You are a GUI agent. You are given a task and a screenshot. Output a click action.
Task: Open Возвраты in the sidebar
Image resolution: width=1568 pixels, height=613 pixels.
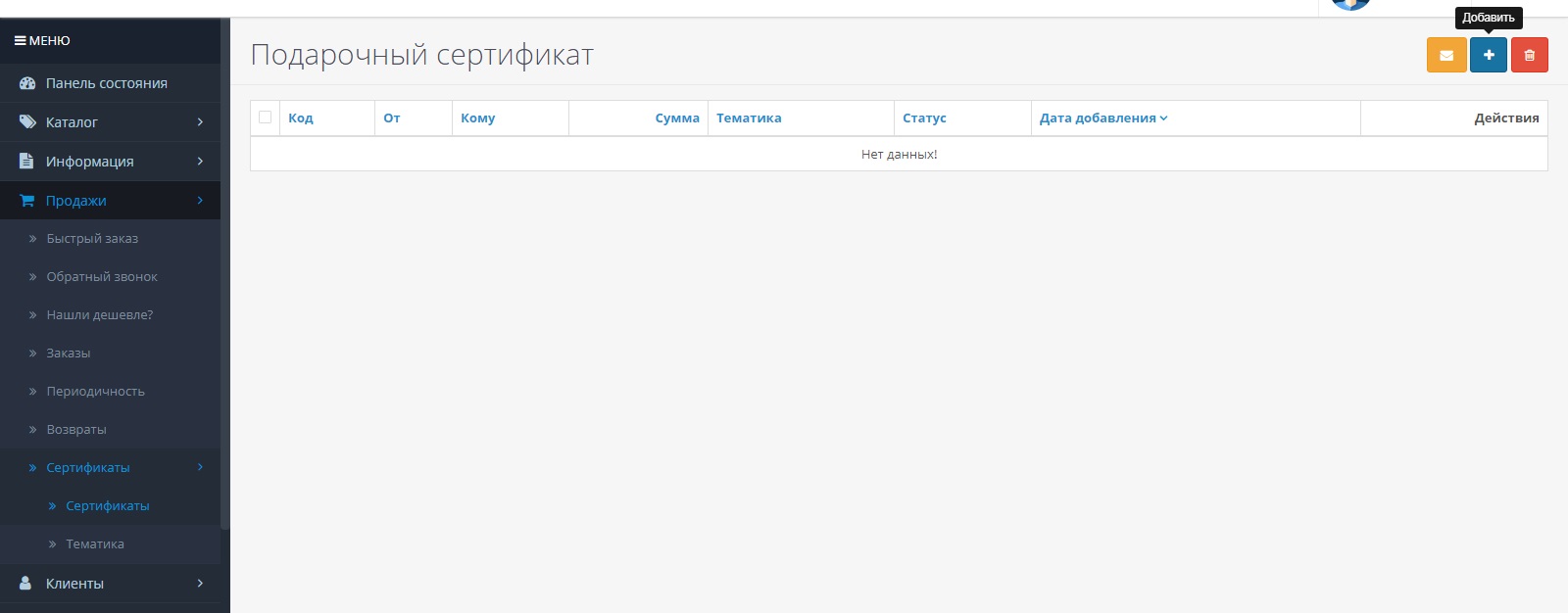click(x=75, y=429)
